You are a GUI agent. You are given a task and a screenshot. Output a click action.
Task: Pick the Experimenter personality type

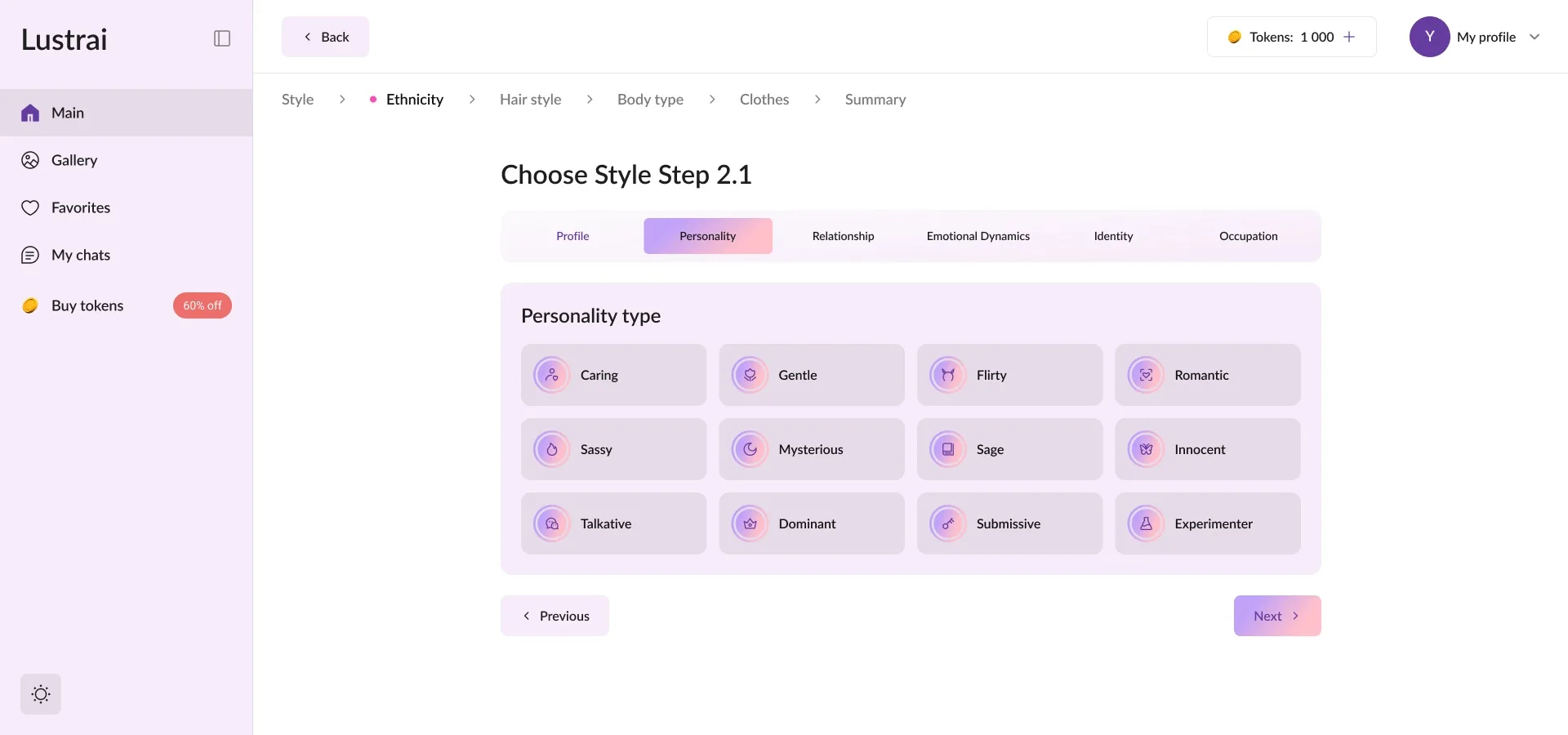(x=1207, y=523)
